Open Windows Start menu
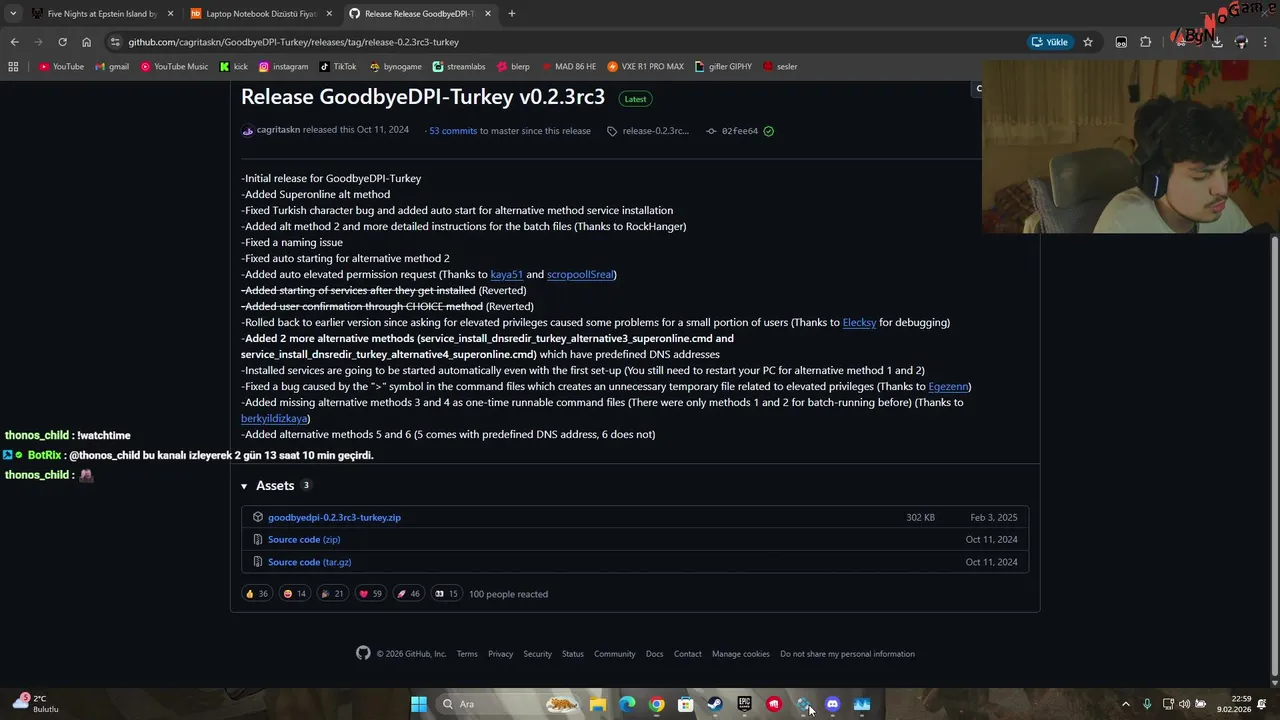This screenshot has width=1280, height=720. (x=419, y=704)
